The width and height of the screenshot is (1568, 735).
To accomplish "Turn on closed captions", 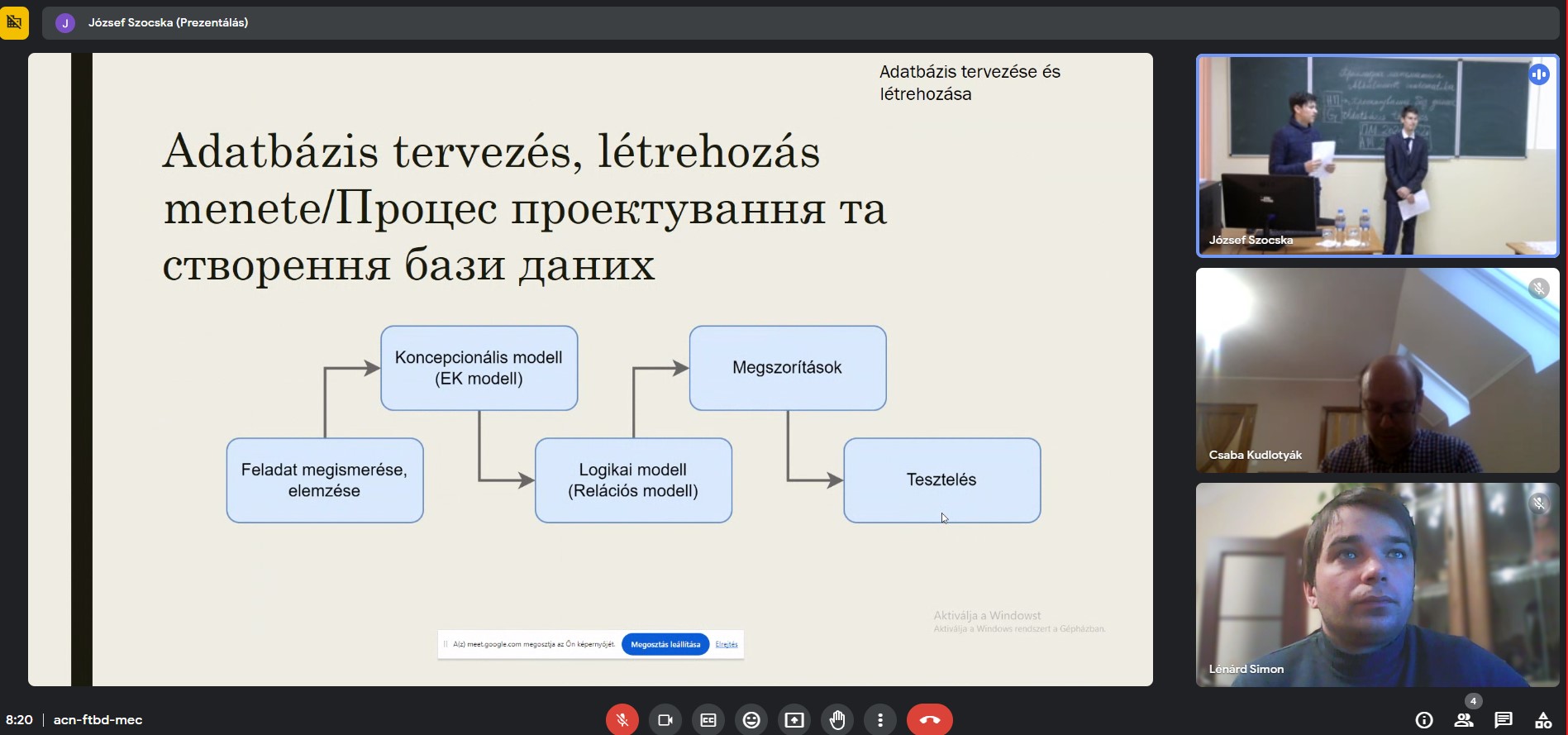I will pos(708,719).
